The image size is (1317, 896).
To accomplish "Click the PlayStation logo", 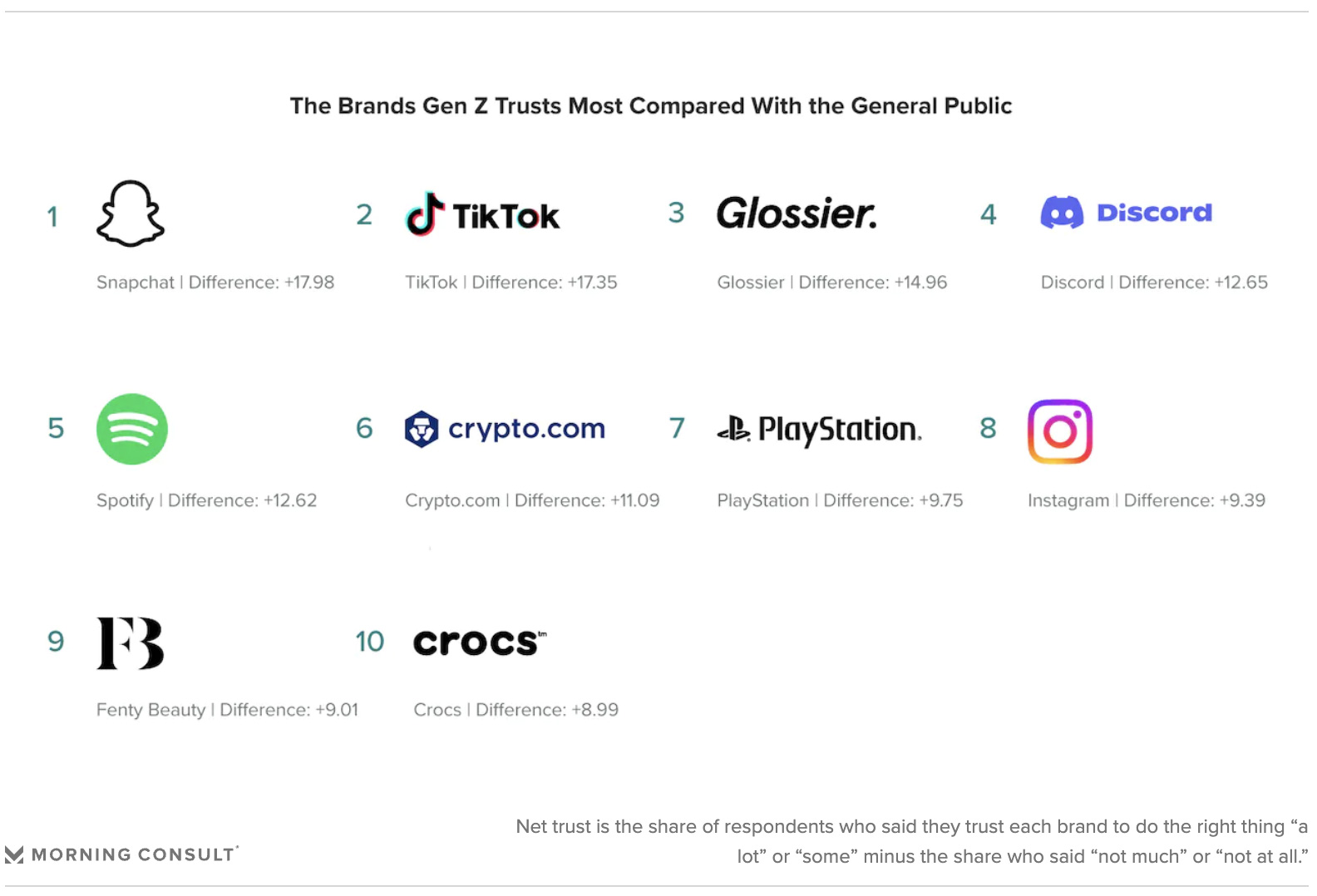I will tap(819, 429).
